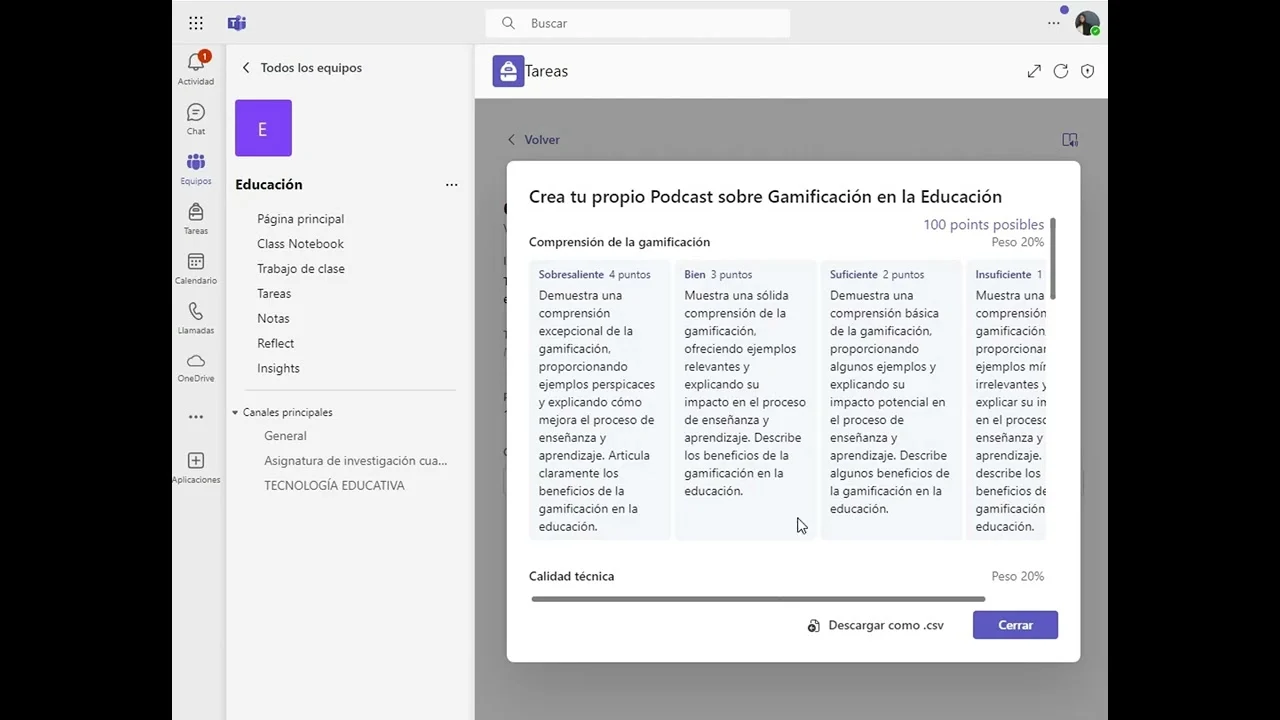Open Llamadas phone icon
This screenshot has height=720, width=1280.
pyautogui.click(x=196, y=313)
